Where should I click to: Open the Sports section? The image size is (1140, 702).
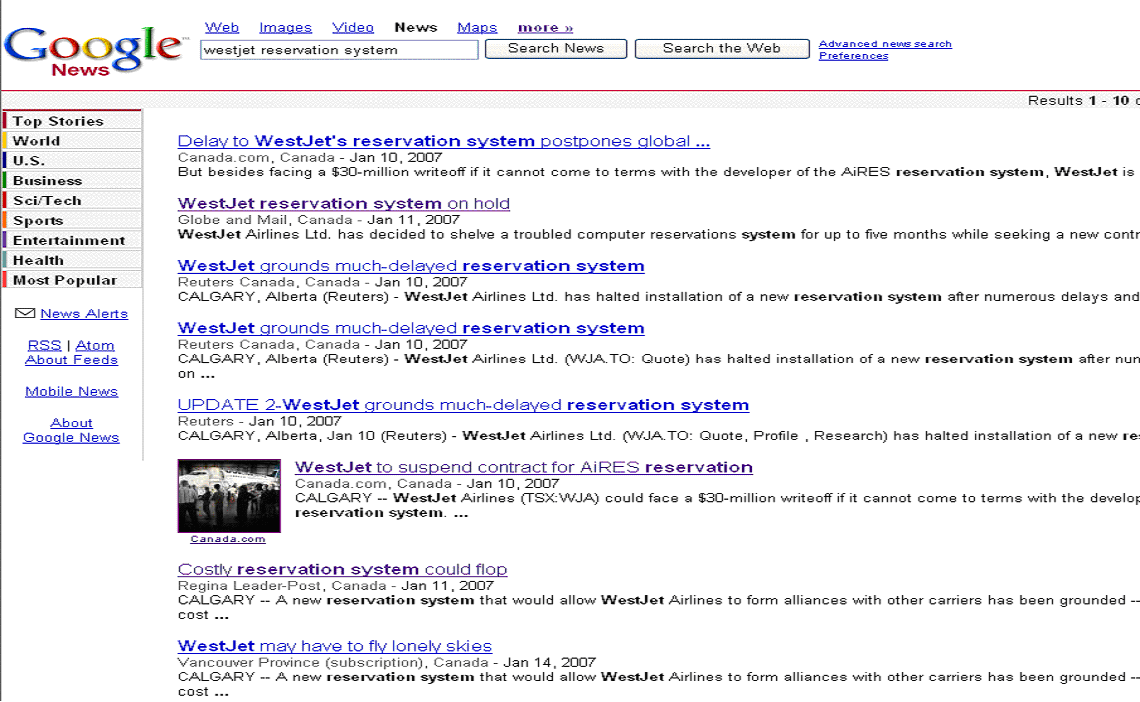[72, 220]
